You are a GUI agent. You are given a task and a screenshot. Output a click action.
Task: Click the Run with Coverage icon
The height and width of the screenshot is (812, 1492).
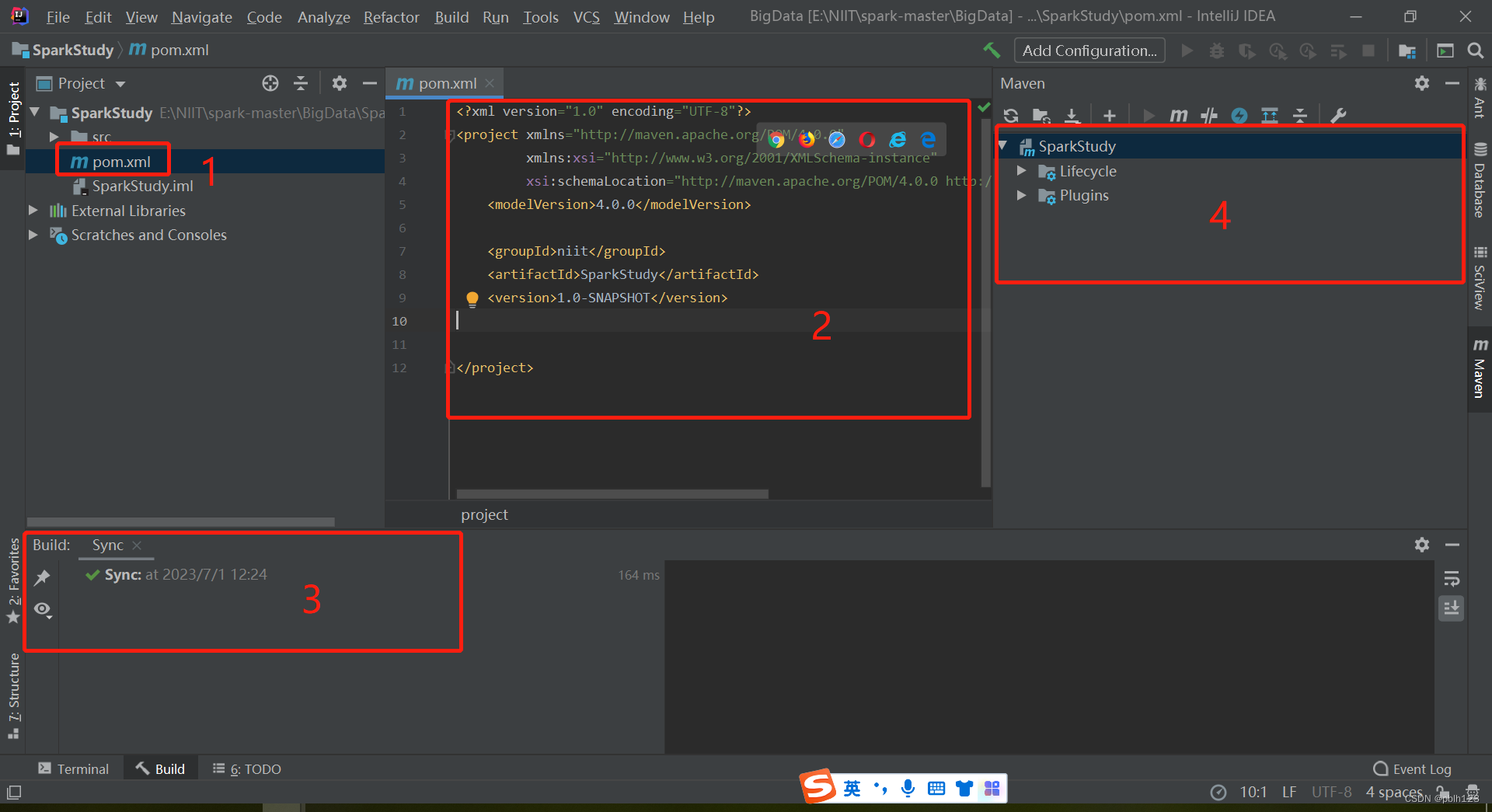pyautogui.click(x=1247, y=51)
